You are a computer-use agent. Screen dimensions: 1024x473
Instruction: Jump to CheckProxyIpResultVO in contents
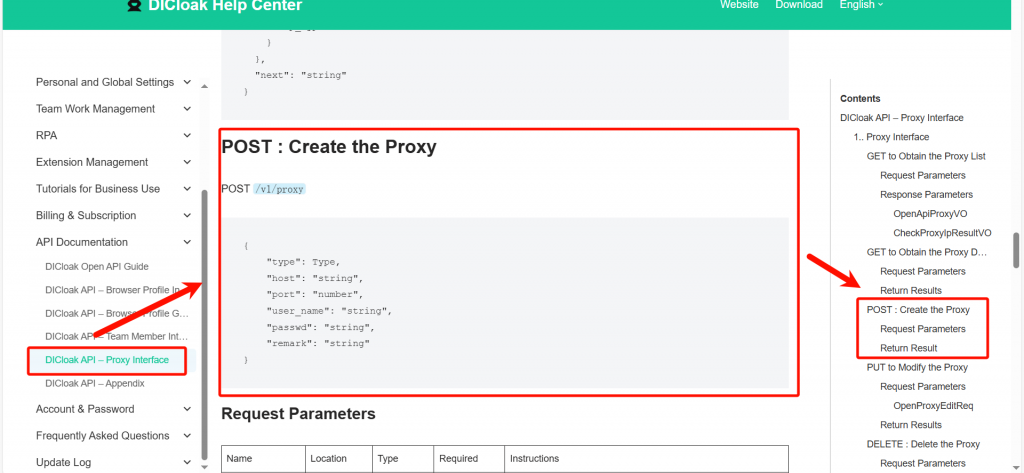point(942,233)
